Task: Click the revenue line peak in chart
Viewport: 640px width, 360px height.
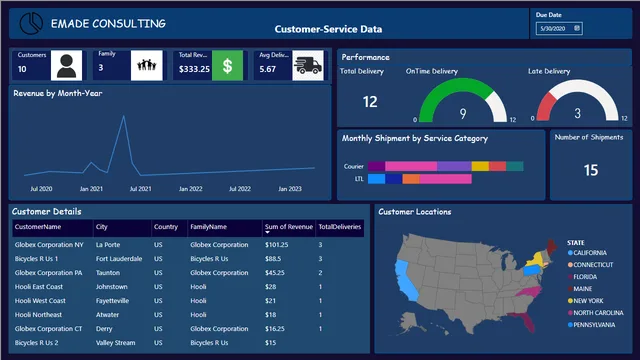Action: (x=124, y=116)
